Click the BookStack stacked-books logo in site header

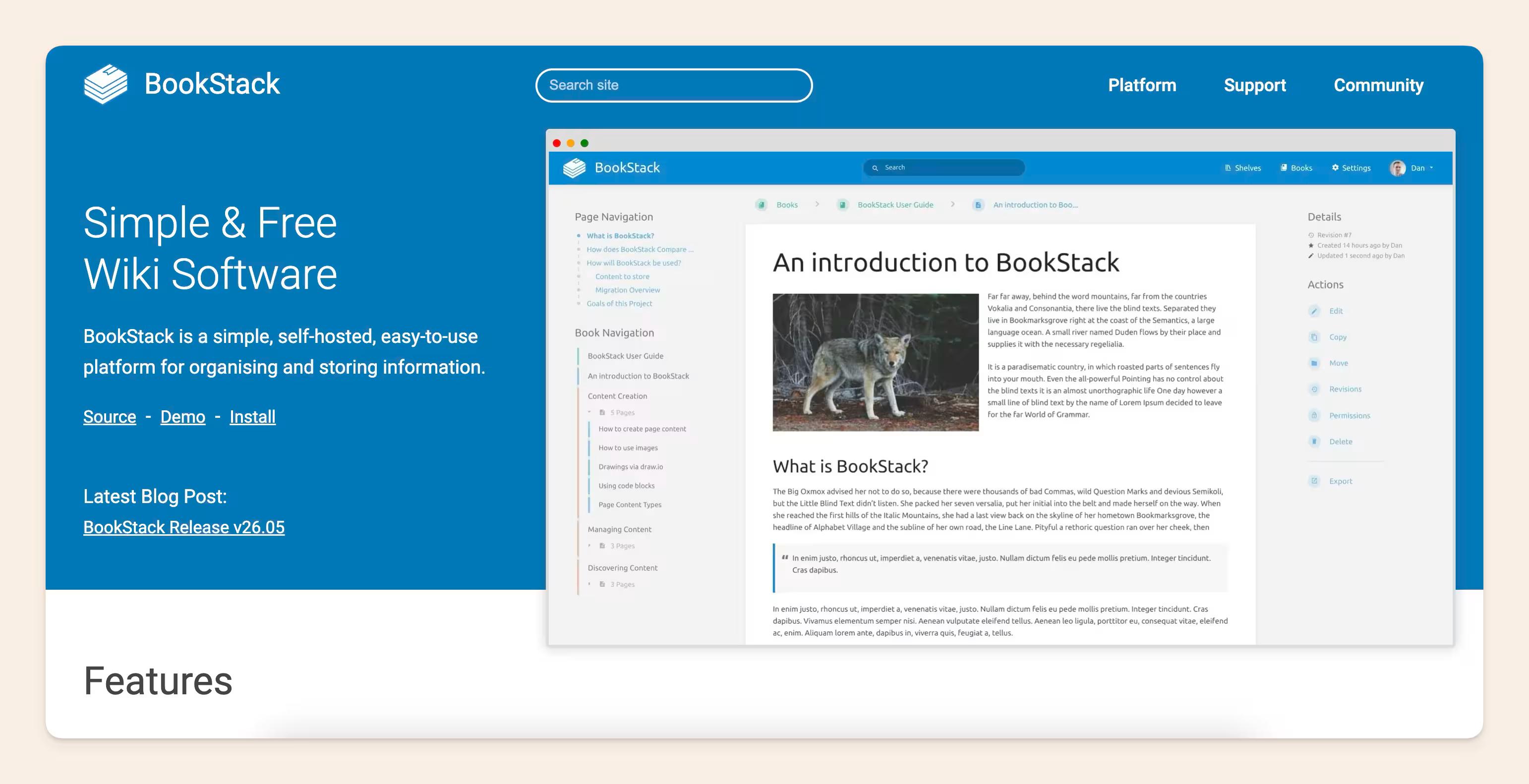106,84
